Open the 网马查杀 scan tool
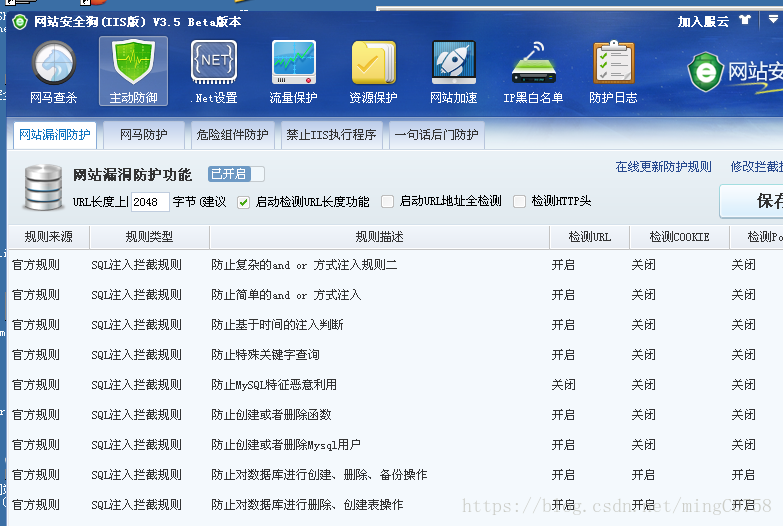 (x=53, y=71)
